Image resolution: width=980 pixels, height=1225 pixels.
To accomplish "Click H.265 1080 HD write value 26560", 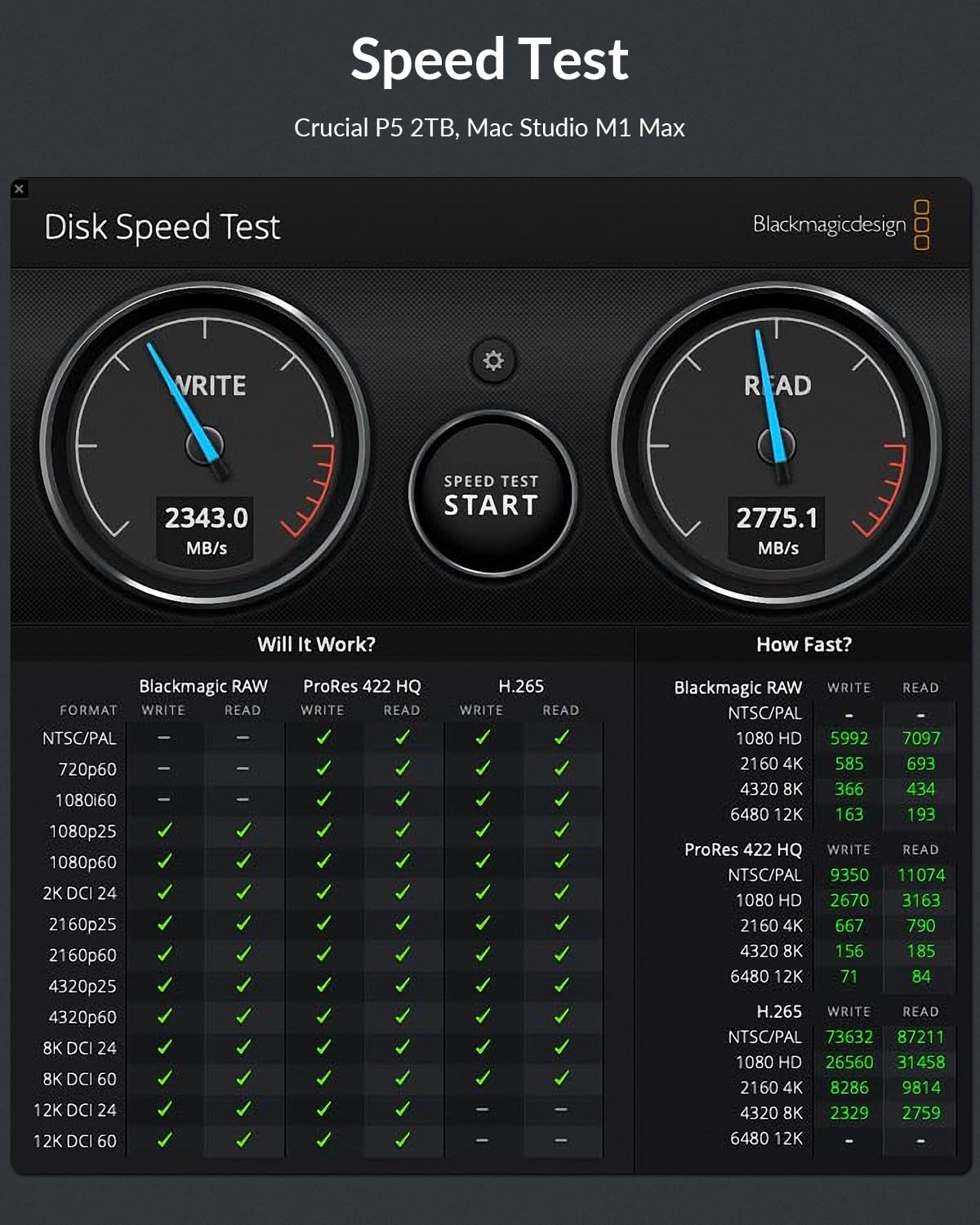I will click(849, 1062).
